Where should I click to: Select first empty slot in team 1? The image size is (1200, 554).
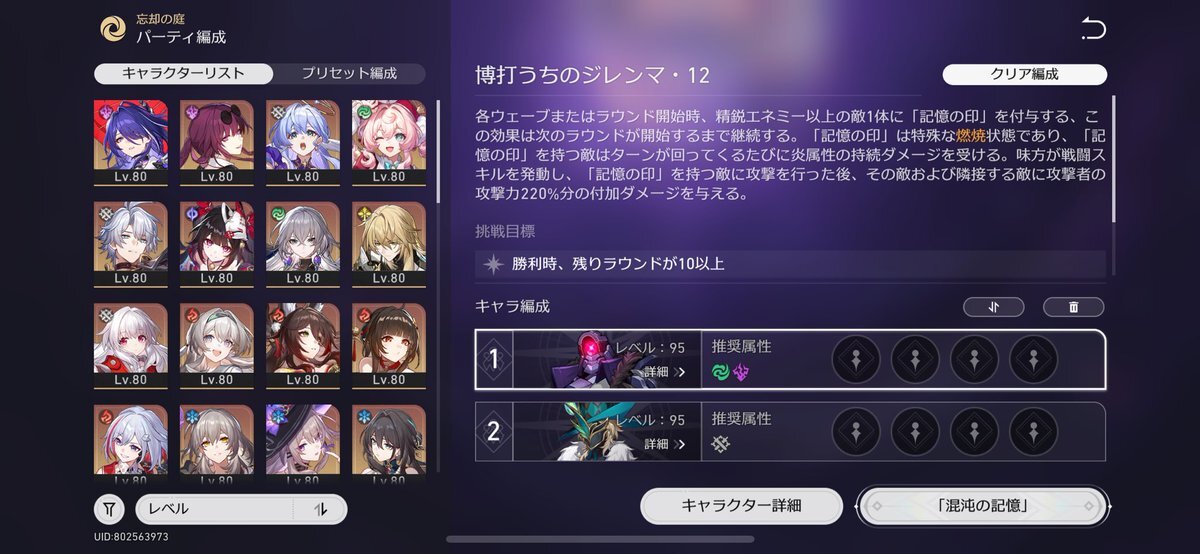[x=856, y=360]
